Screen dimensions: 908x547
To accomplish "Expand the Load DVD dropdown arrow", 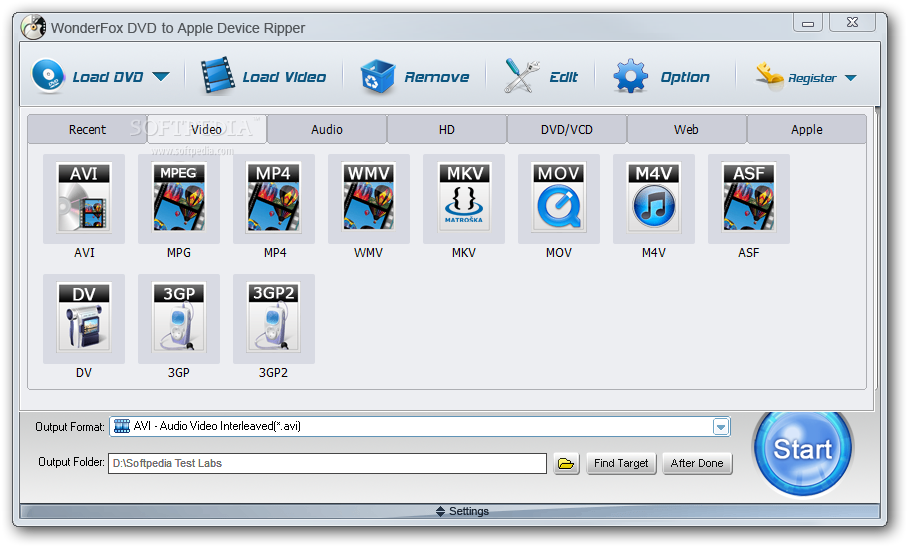I will (161, 76).
